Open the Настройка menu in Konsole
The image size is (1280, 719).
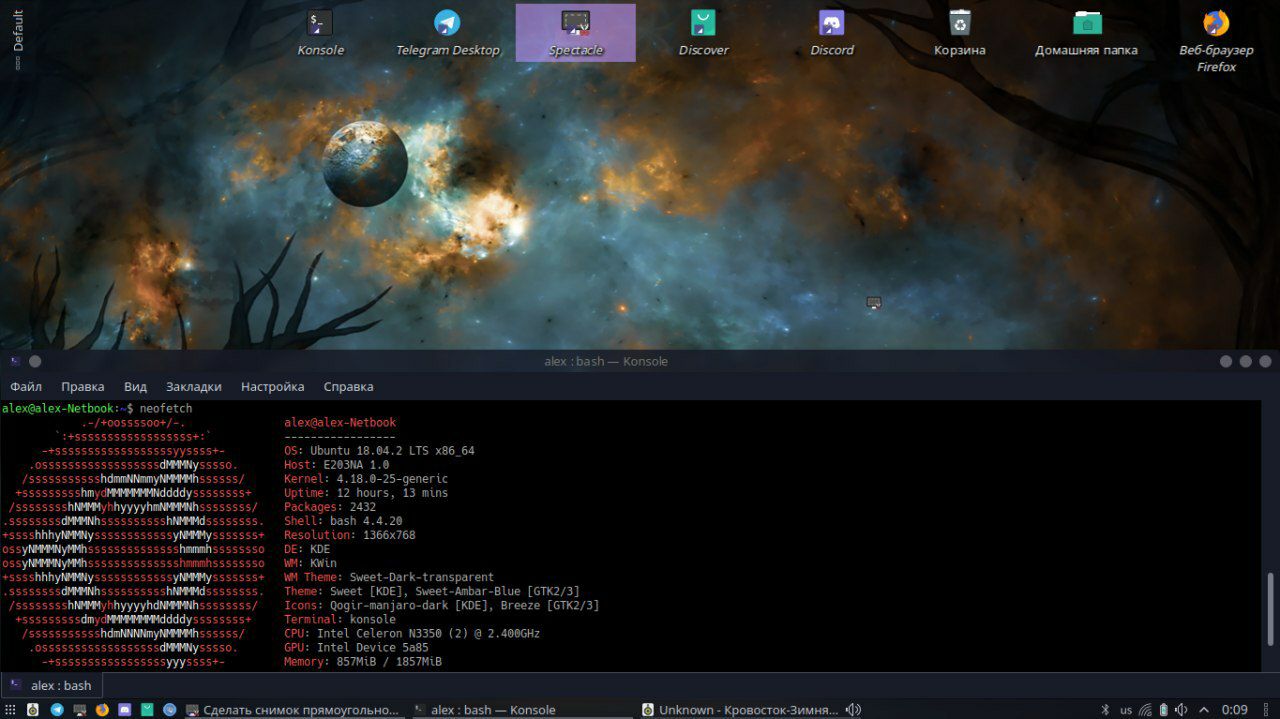(x=272, y=386)
